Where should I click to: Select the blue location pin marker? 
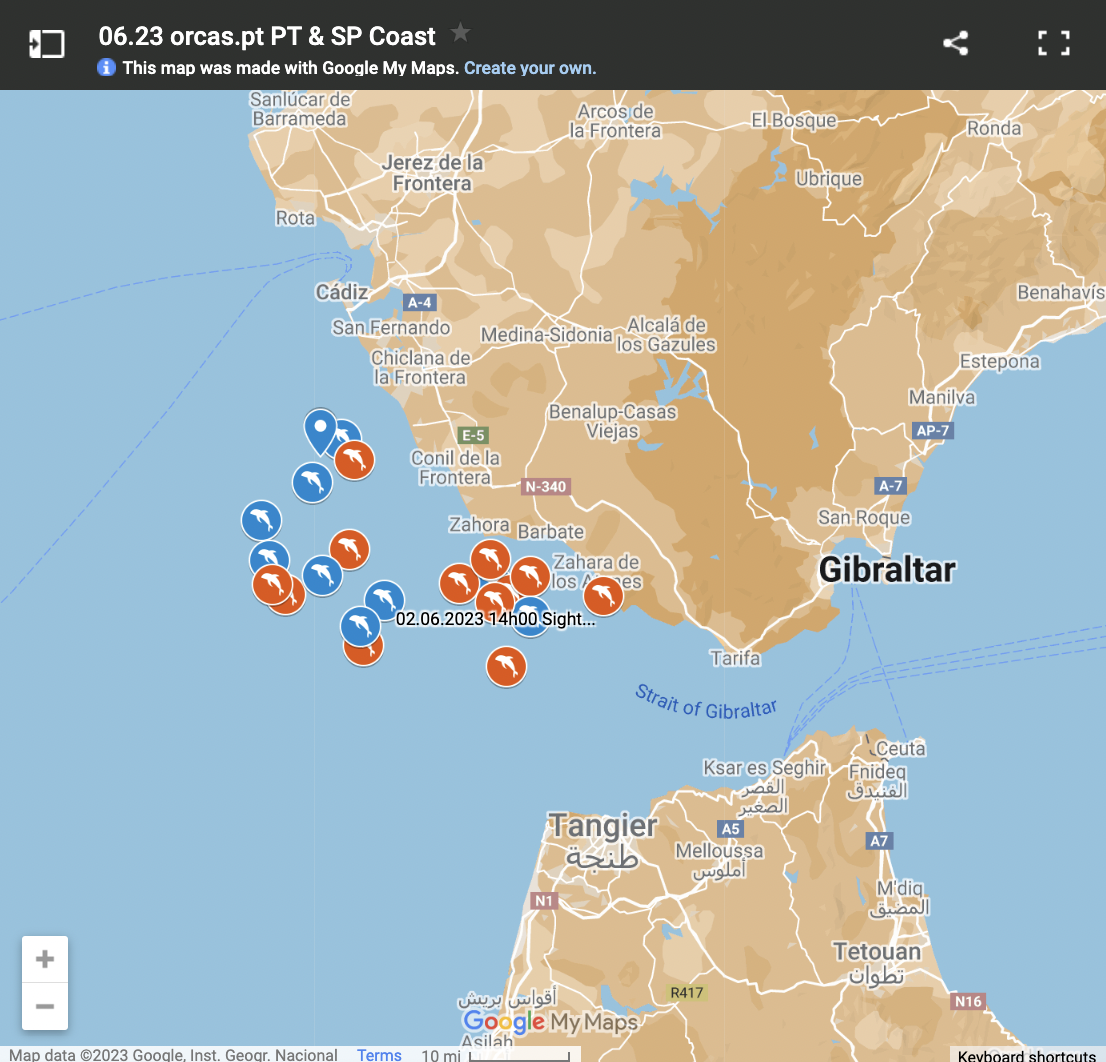(320, 429)
